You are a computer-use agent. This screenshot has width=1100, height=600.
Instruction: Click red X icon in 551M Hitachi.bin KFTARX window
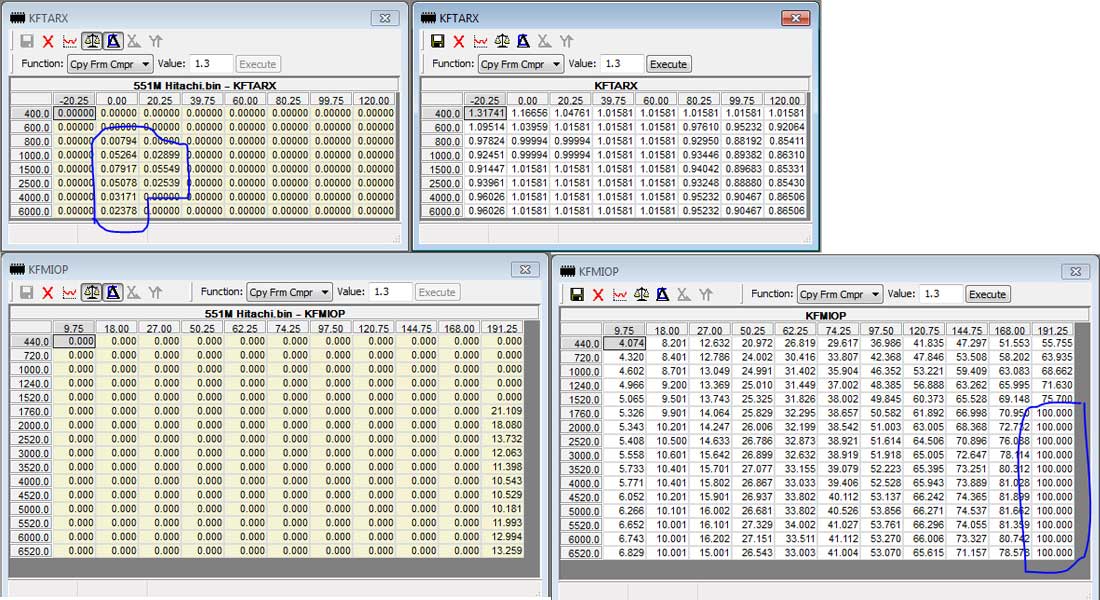coord(48,41)
